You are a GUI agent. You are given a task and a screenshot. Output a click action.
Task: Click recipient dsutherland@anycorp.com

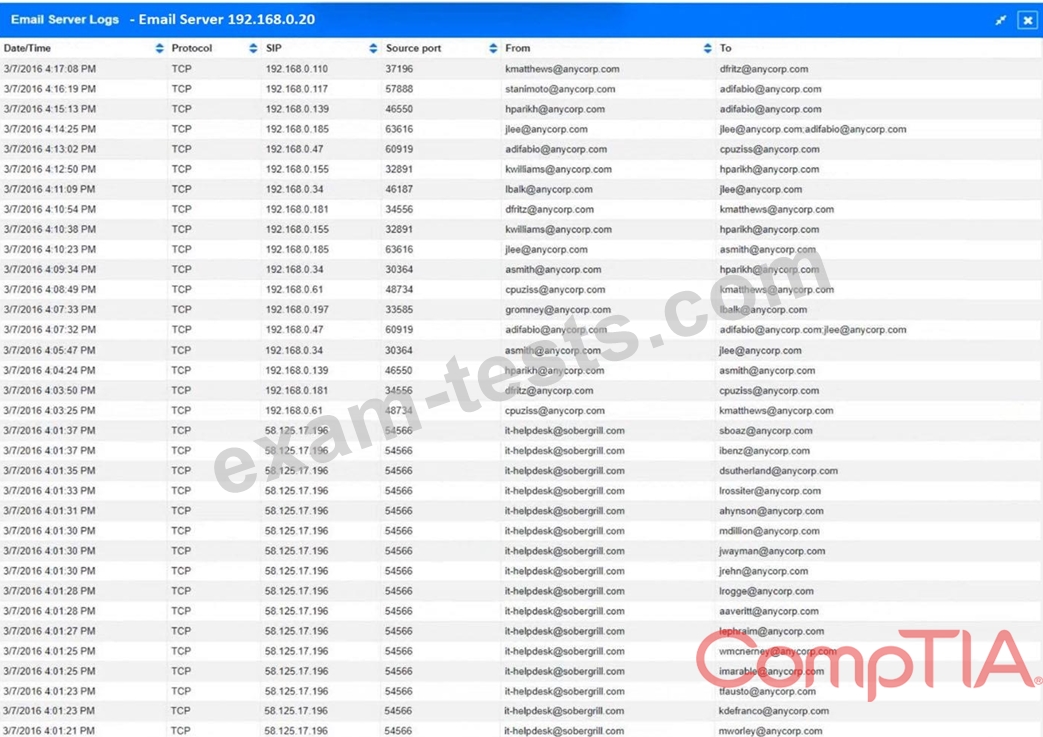click(778, 471)
